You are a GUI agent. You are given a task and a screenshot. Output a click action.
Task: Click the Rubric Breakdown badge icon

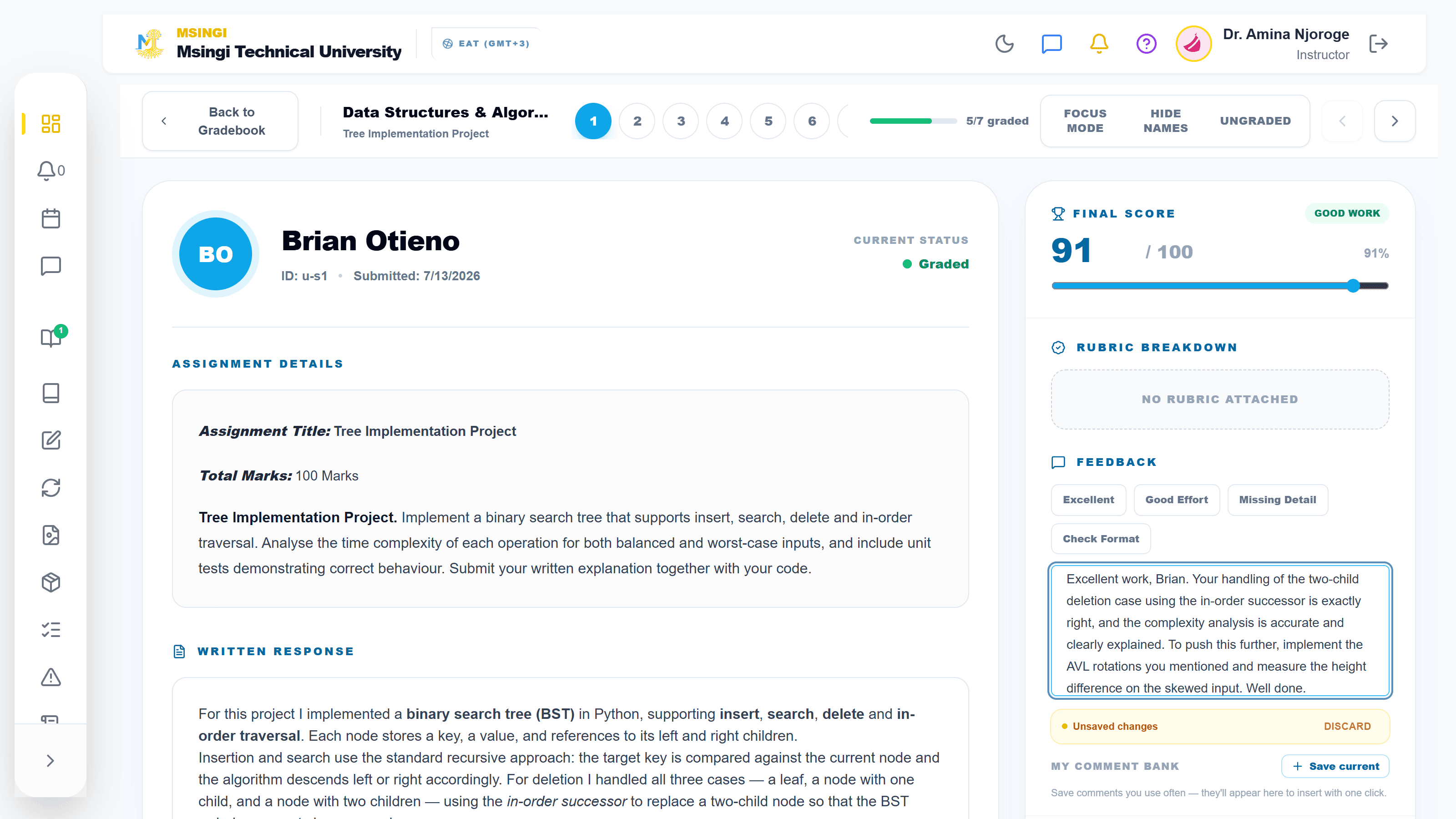point(1058,348)
